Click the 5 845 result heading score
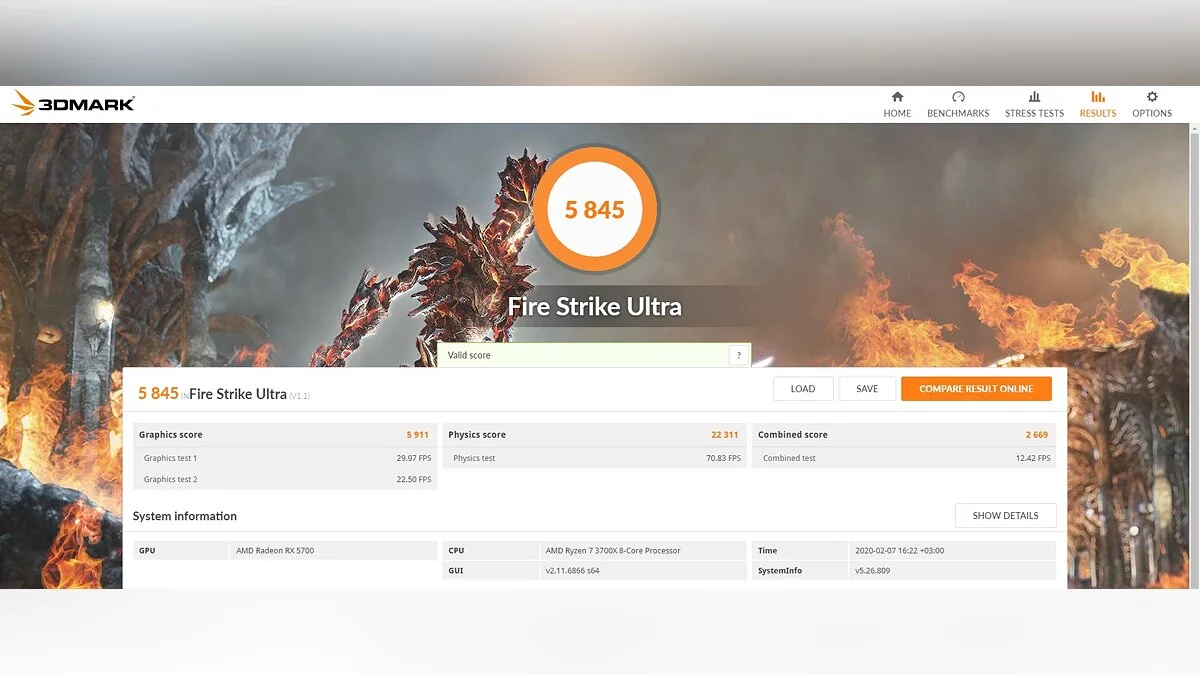 [x=158, y=394]
